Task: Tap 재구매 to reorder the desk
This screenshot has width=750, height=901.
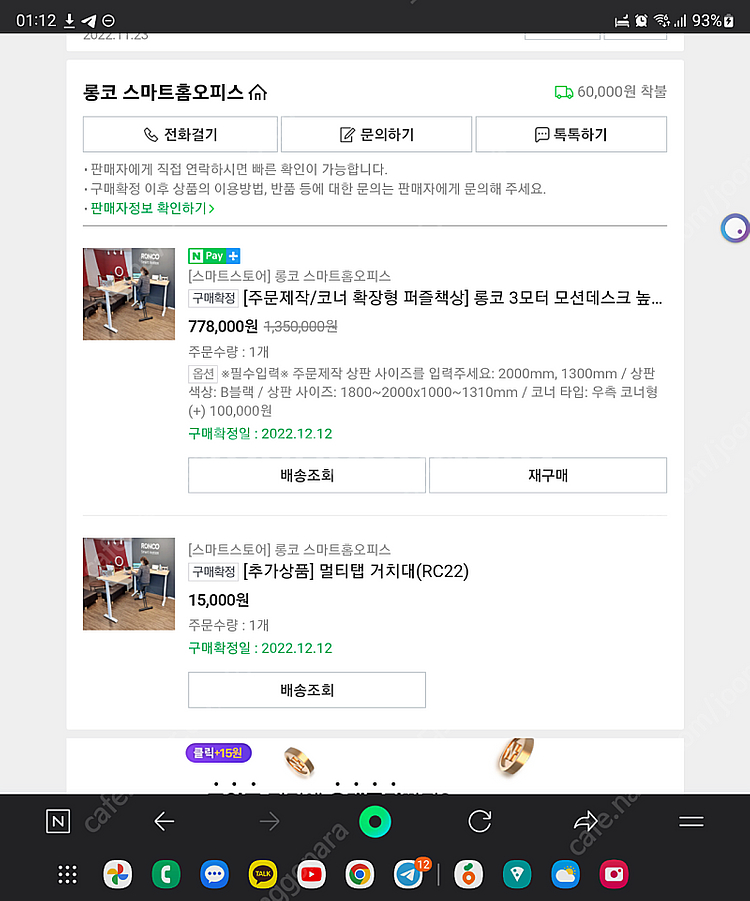Action: point(548,475)
